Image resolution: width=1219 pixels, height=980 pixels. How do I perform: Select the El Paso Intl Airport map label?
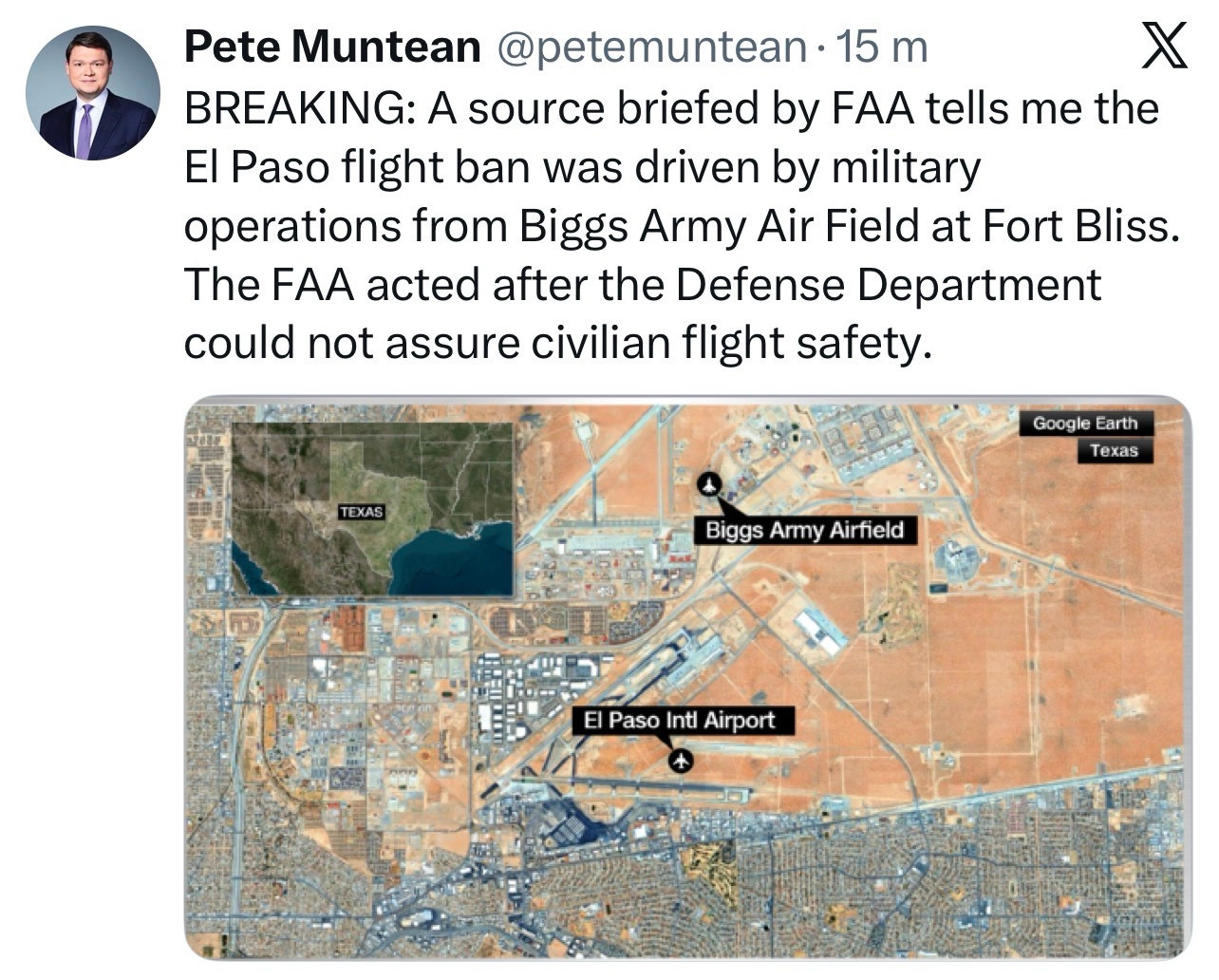pos(681,721)
